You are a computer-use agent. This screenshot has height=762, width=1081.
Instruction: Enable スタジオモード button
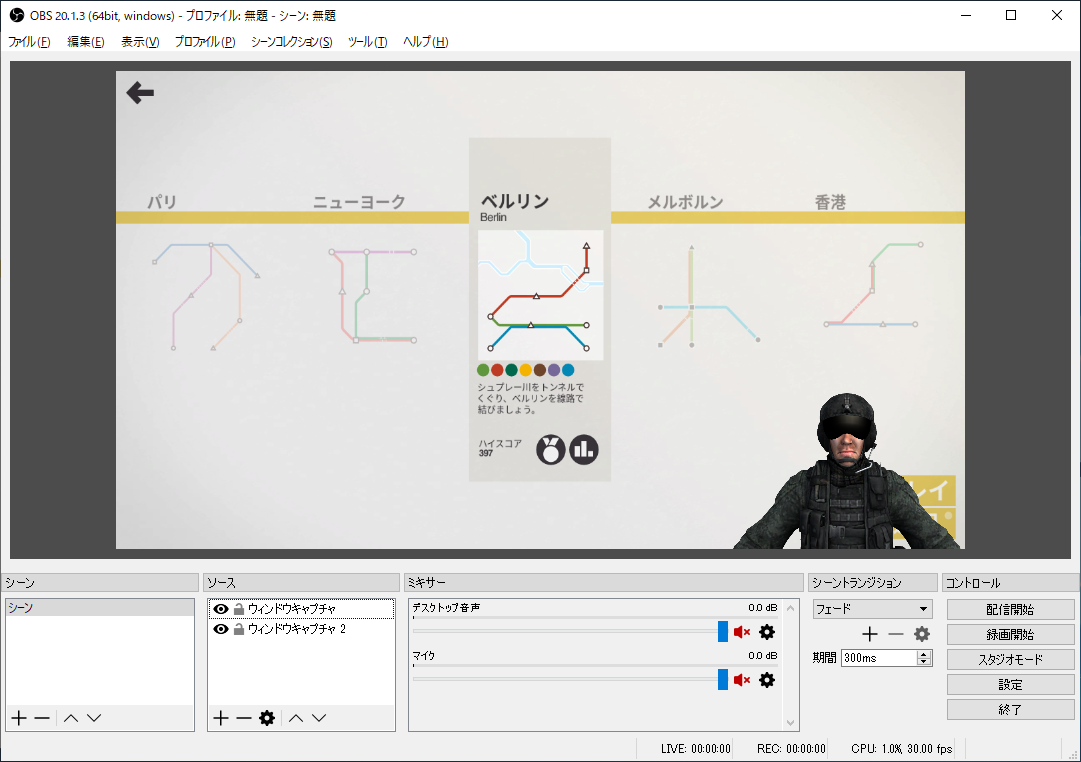tap(1010, 659)
